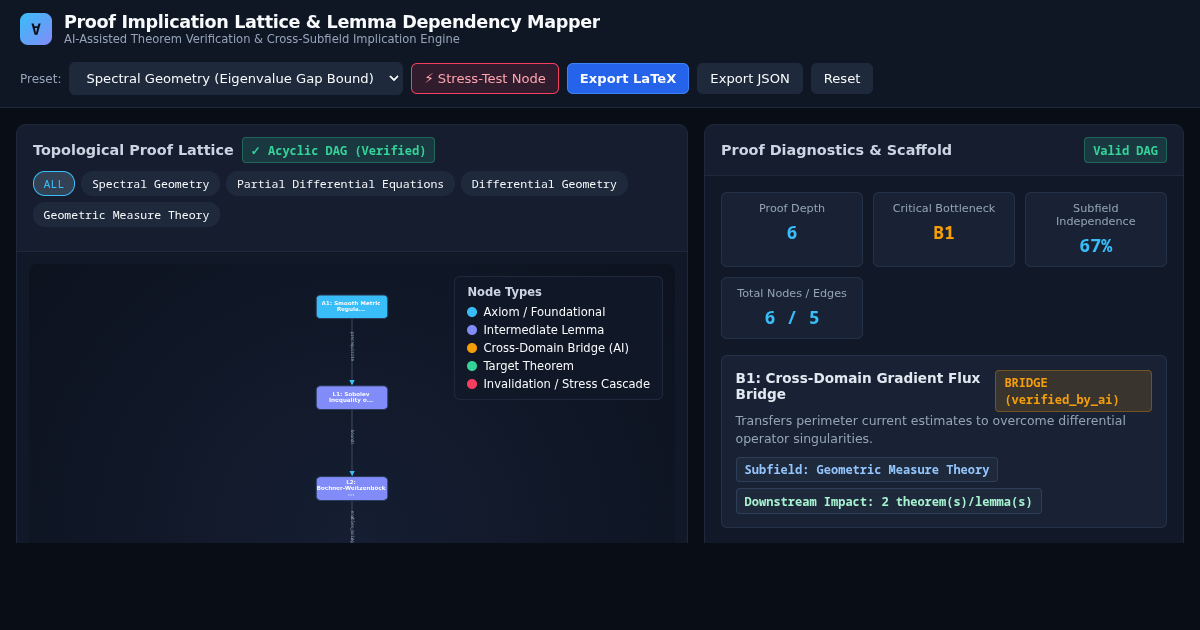Click the Downstream Impact tag
Screen dimensions: 1200x630
pyautogui.click(x=889, y=501)
